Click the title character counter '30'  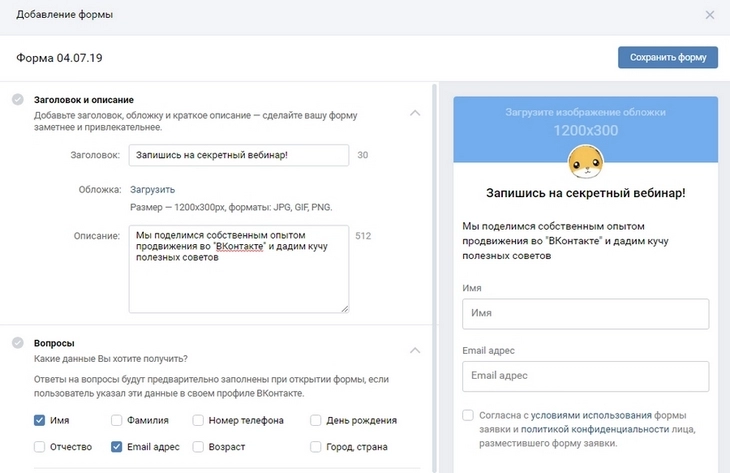pos(363,155)
